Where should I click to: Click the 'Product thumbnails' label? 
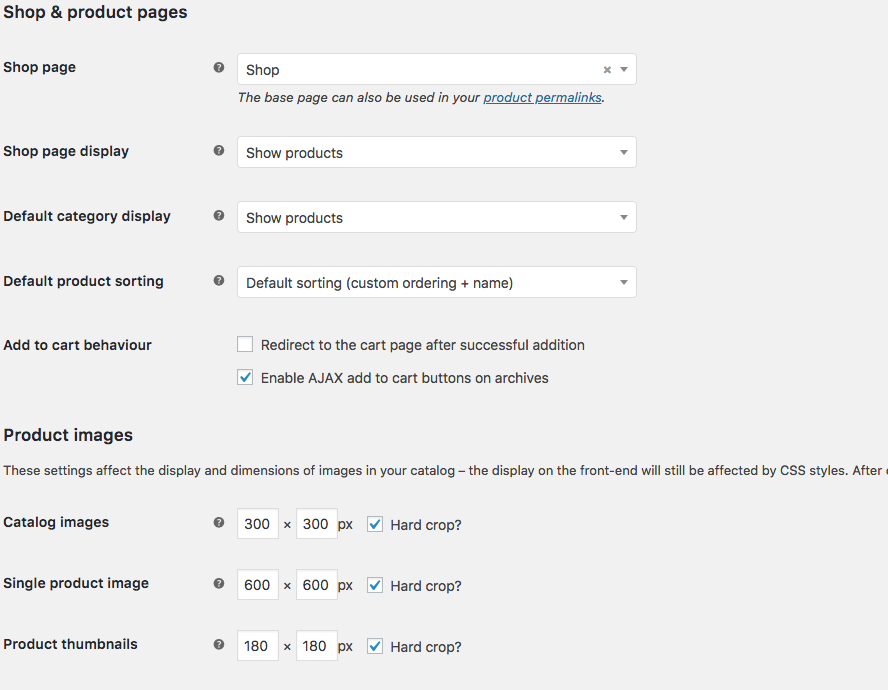pos(70,644)
